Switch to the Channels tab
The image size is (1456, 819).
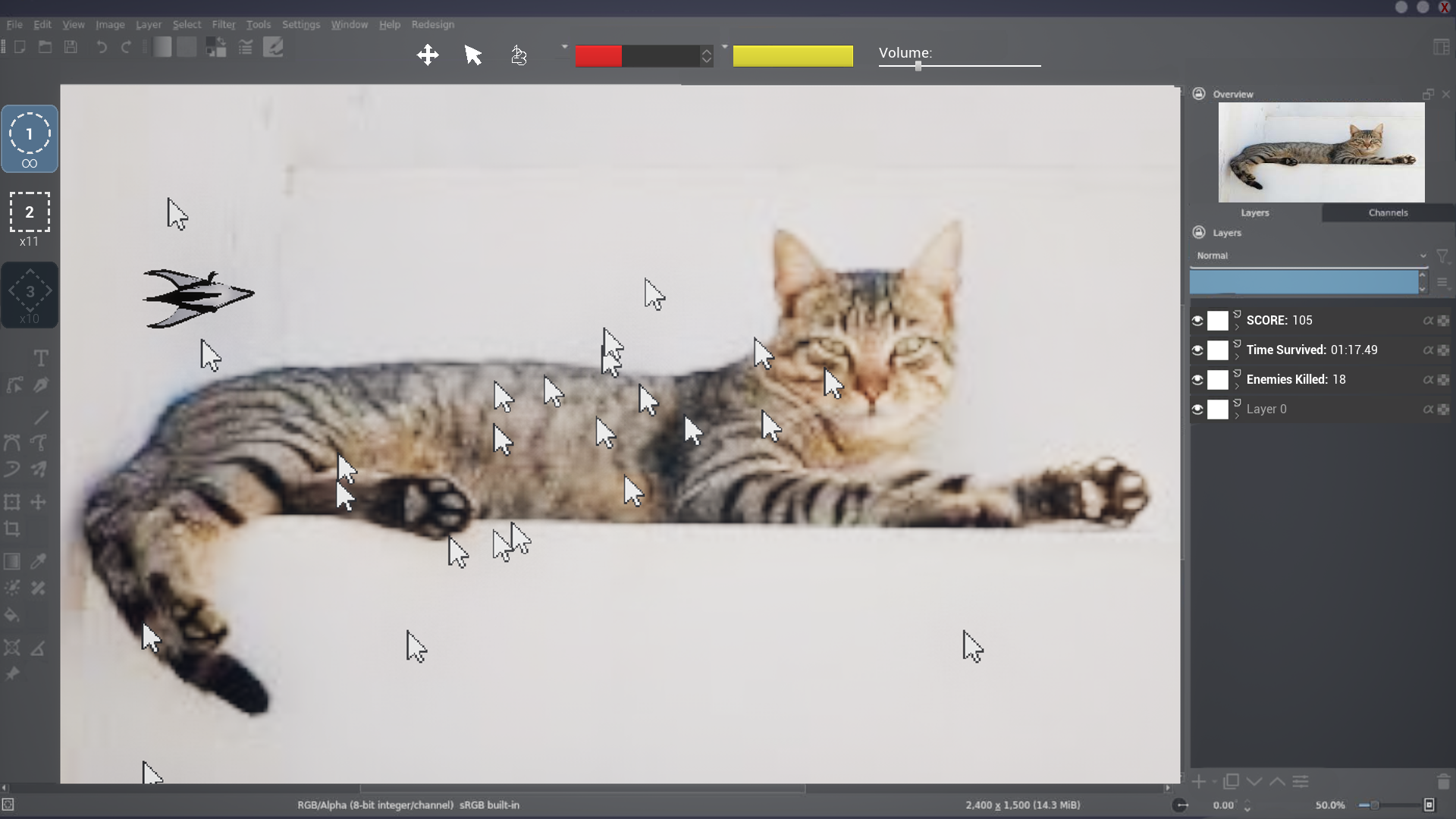pos(1388,213)
